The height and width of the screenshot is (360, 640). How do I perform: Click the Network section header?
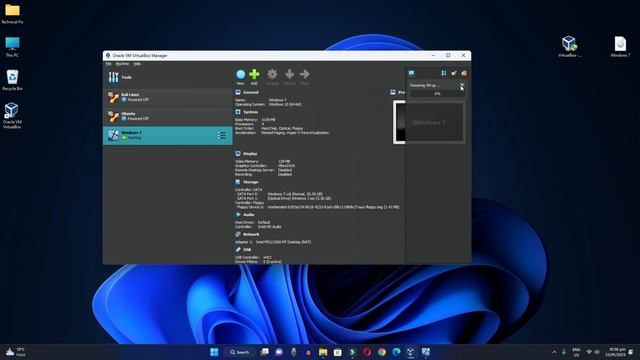[x=251, y=234]
